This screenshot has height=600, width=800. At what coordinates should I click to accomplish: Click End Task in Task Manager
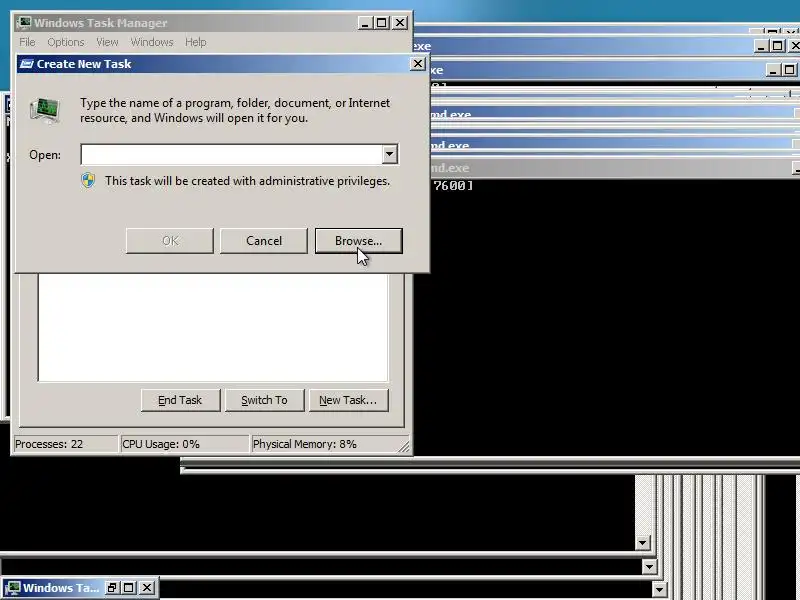181,400
